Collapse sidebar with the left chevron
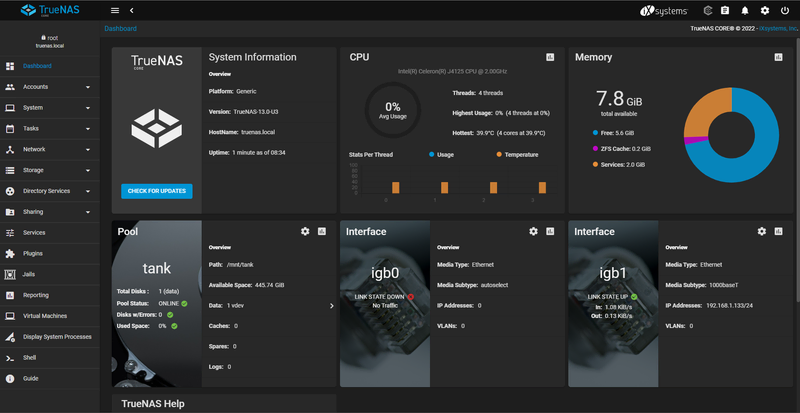Viewport: 800px width, 413px height. [x=132, y=10]
